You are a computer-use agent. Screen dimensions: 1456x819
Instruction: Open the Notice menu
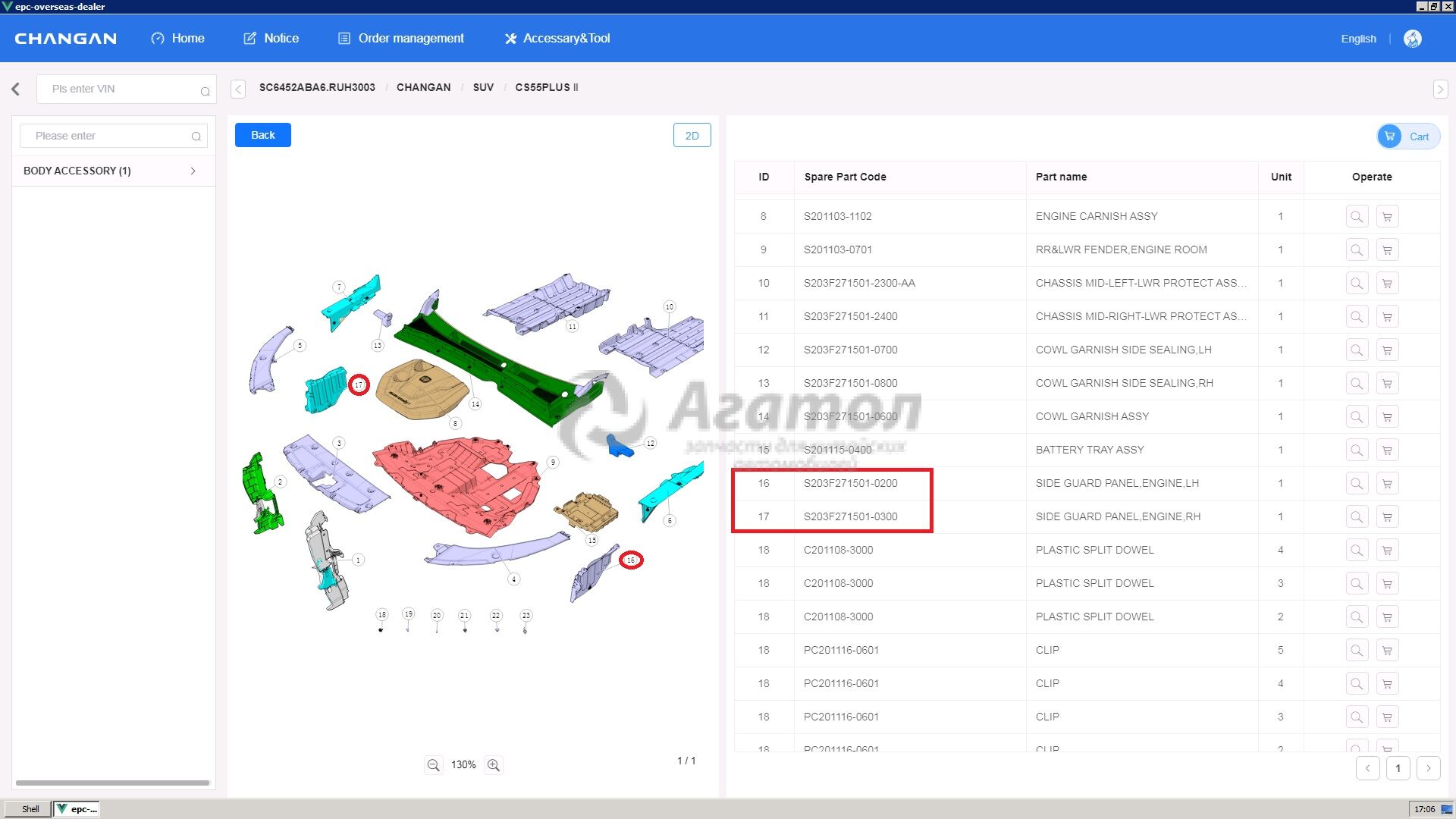pyautogui.click(x=271, y=39)
